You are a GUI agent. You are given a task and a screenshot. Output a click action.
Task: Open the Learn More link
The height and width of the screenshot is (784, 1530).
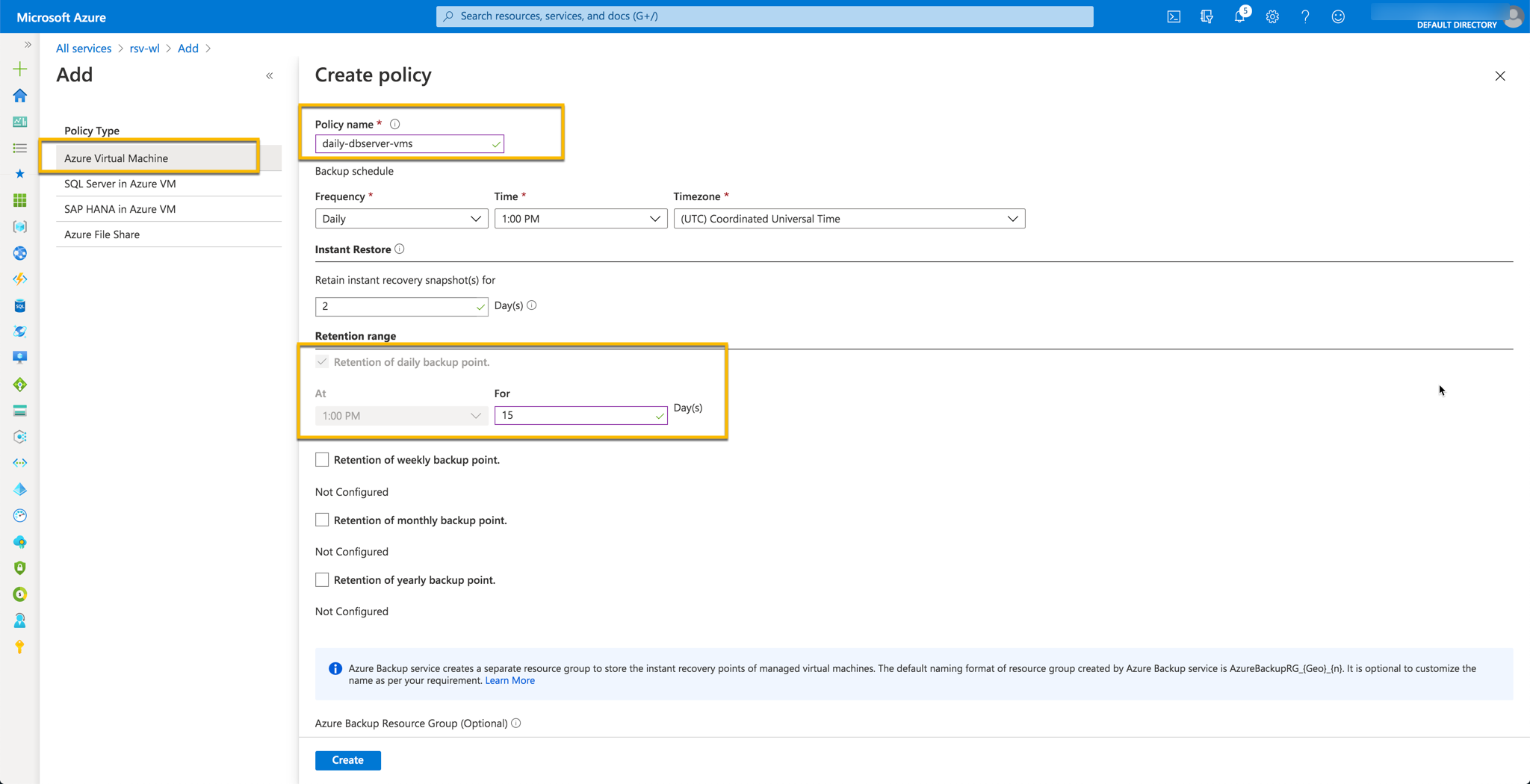pos(510,680)
